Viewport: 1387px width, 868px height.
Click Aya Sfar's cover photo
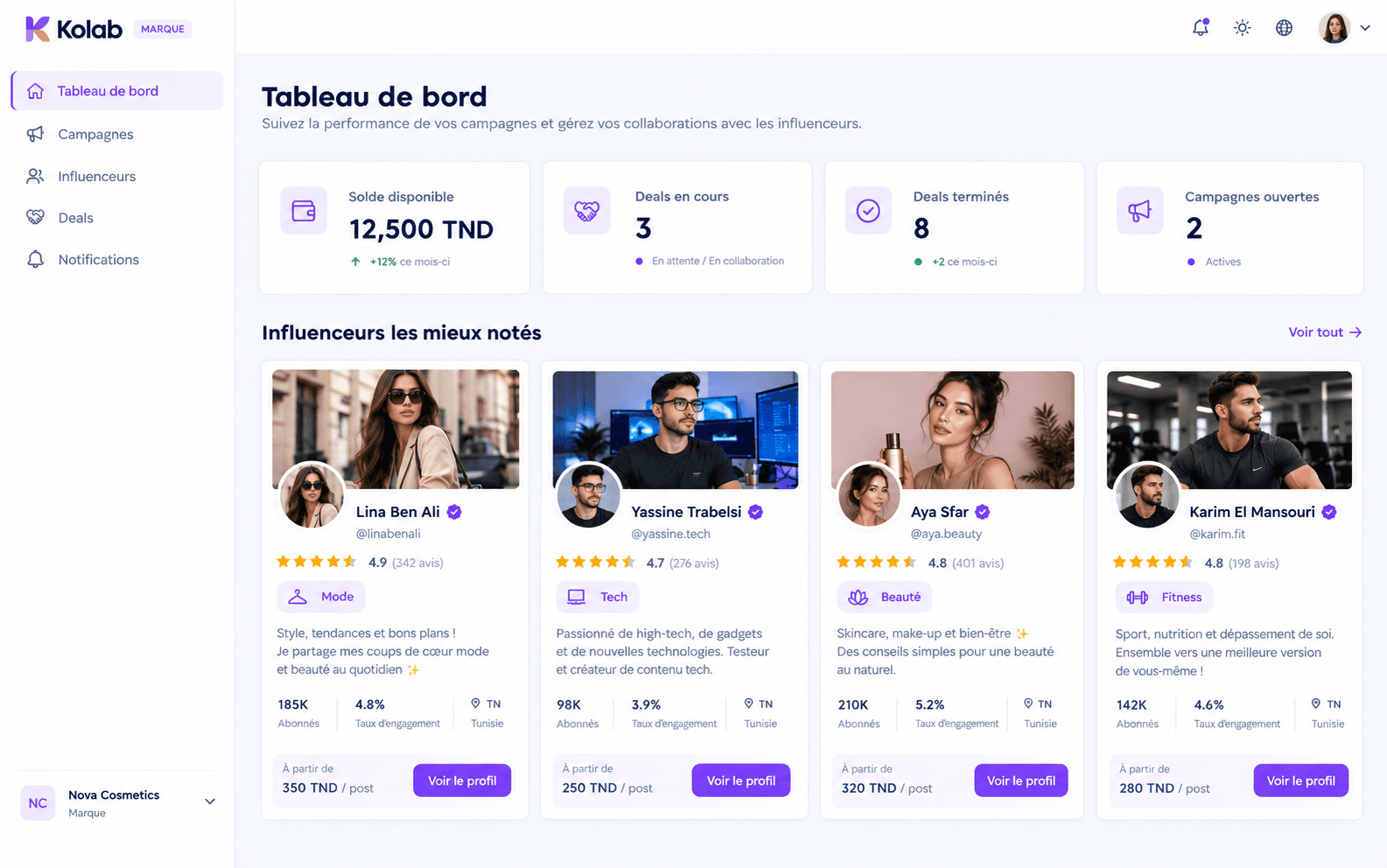coord(952,430)
